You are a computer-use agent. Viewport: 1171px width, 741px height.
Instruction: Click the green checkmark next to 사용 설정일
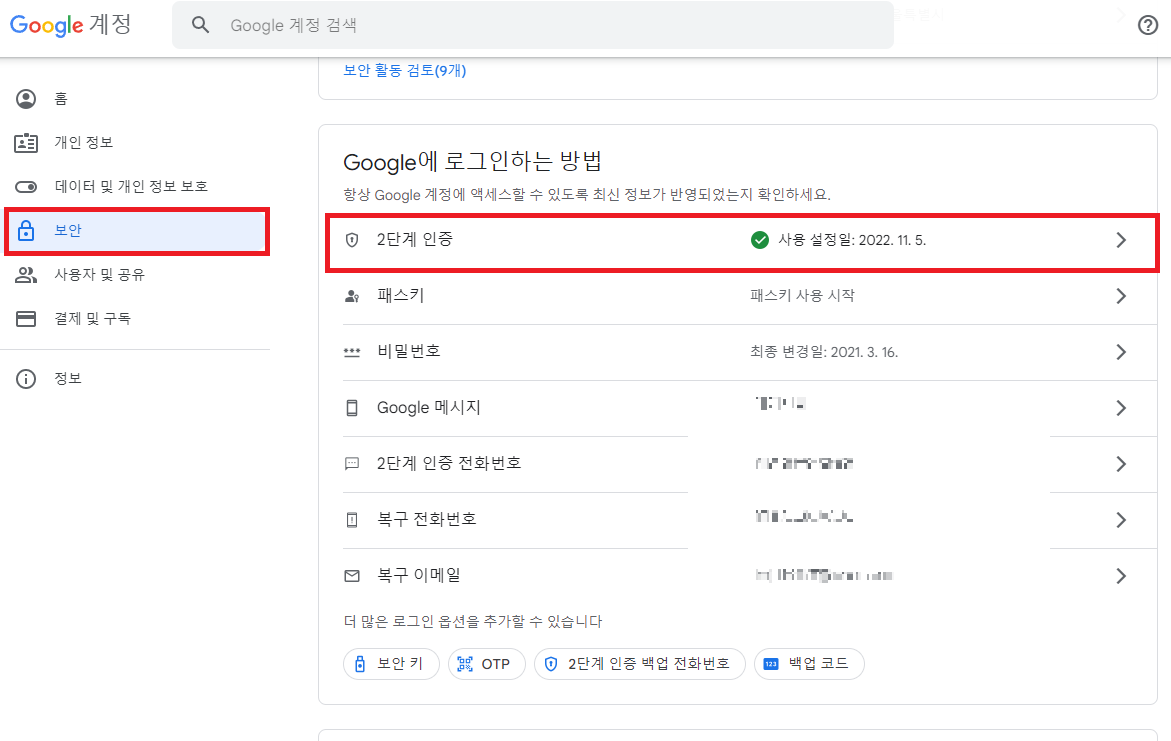pyautogui.click(x=760, y=240)
